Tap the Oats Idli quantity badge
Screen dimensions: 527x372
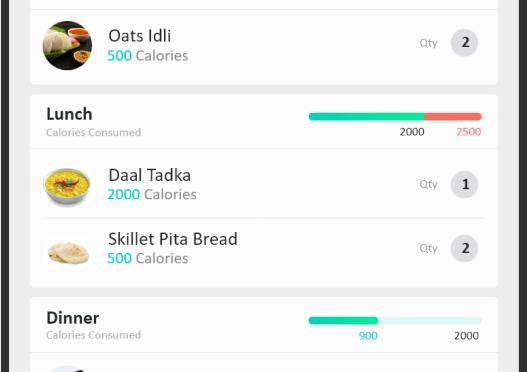click(464, 43)
